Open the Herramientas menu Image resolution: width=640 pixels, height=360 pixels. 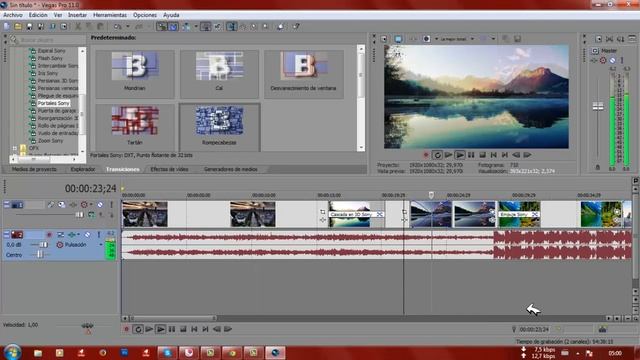coord(110,15)
